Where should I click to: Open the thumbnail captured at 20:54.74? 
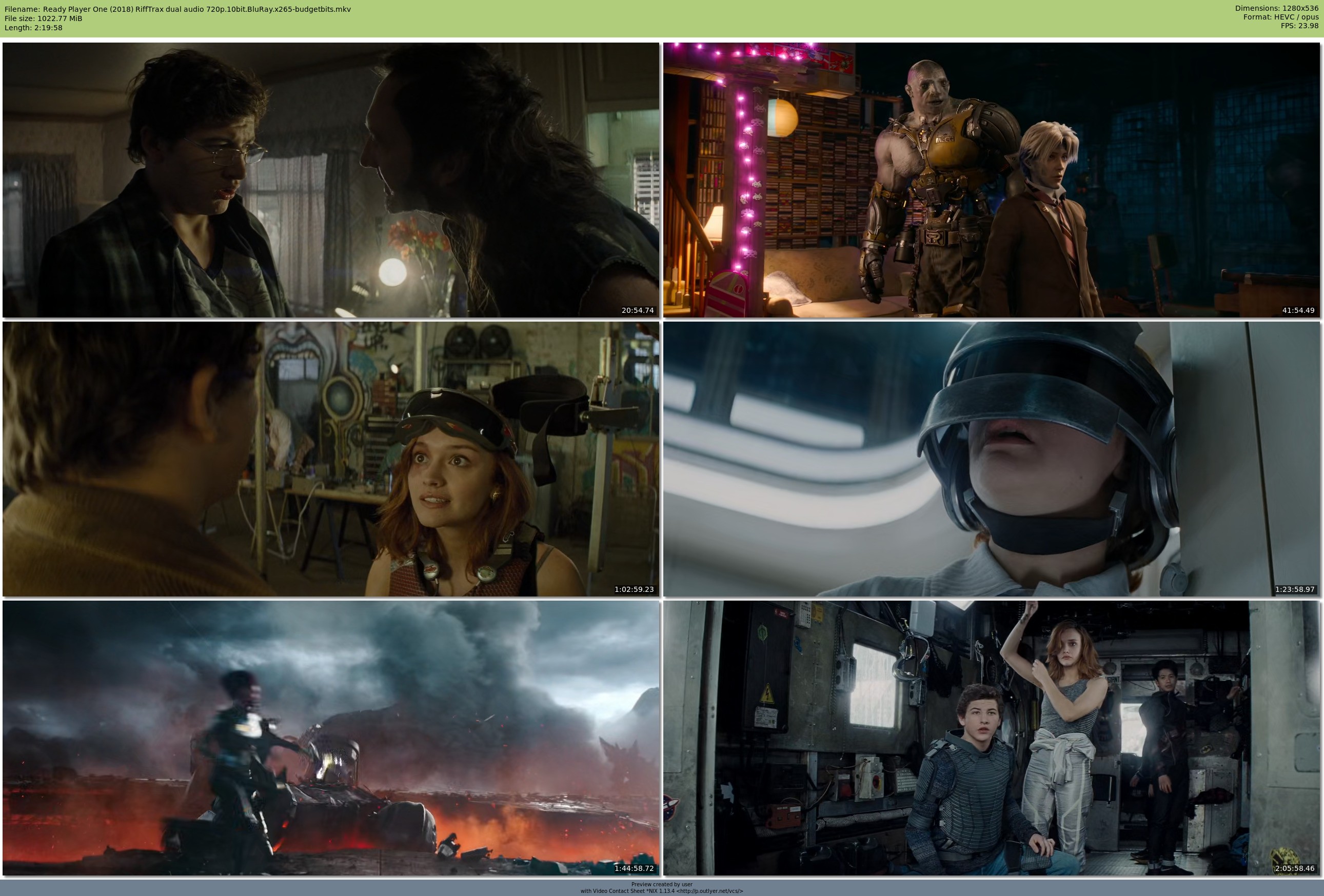[x=330, y=180]
